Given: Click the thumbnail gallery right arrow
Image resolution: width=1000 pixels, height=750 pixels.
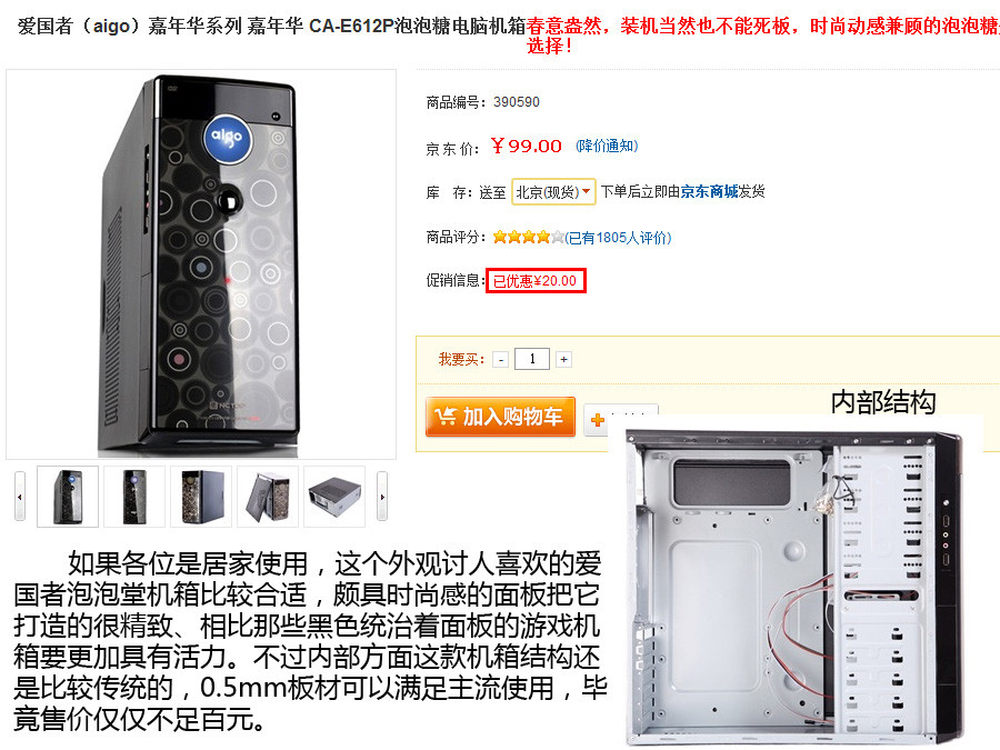Looking at the screenshot, I should [x=382, y=496].
